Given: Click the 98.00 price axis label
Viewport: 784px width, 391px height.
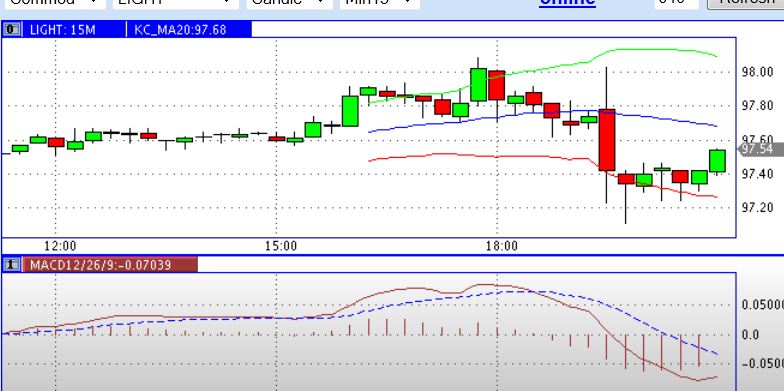Looking at the screenshot, I should click(758, 72).
